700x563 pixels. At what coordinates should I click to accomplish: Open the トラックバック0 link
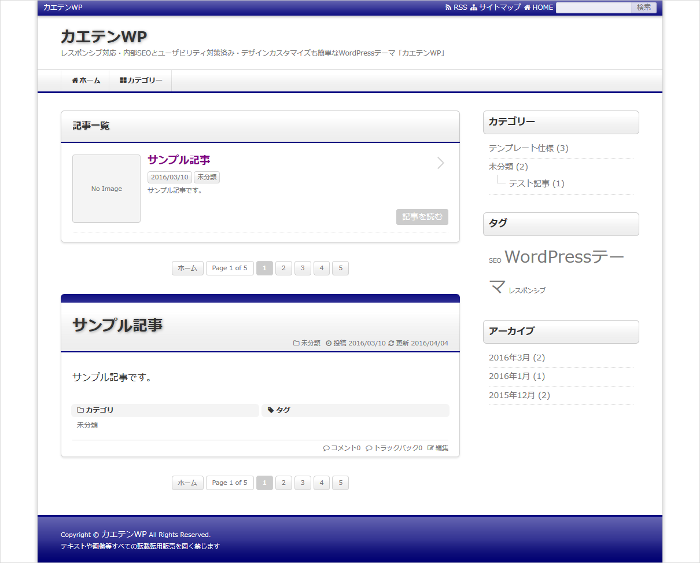point(398,448)
